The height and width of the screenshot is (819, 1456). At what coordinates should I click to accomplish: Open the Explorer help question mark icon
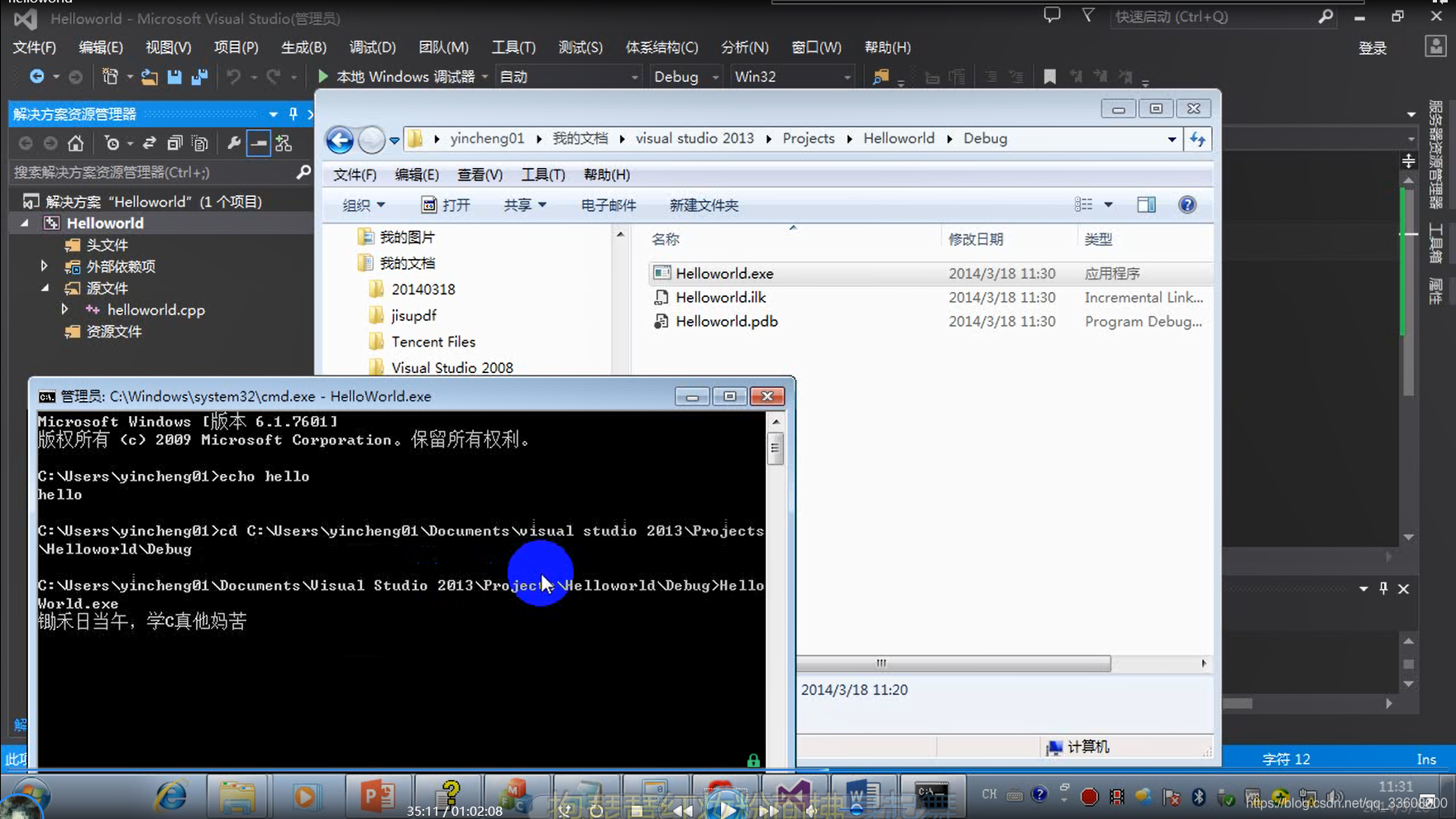click(1187, 204)
